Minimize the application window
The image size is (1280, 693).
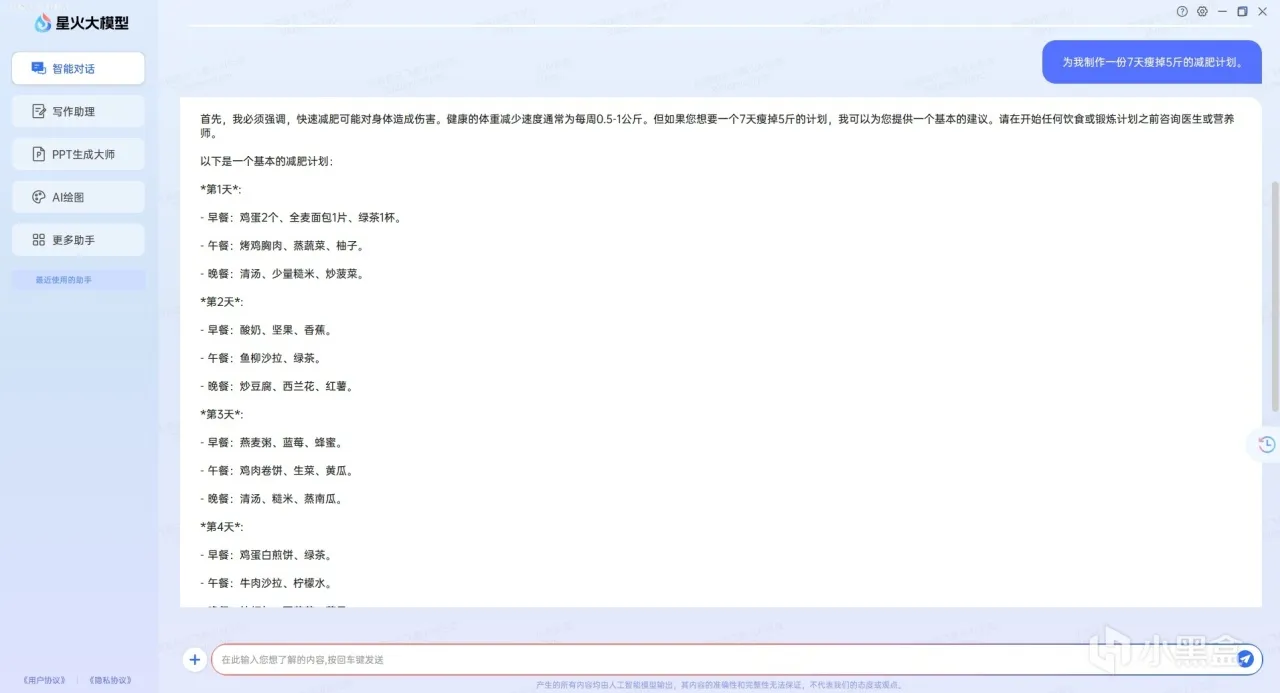(x=1222, y=11)
